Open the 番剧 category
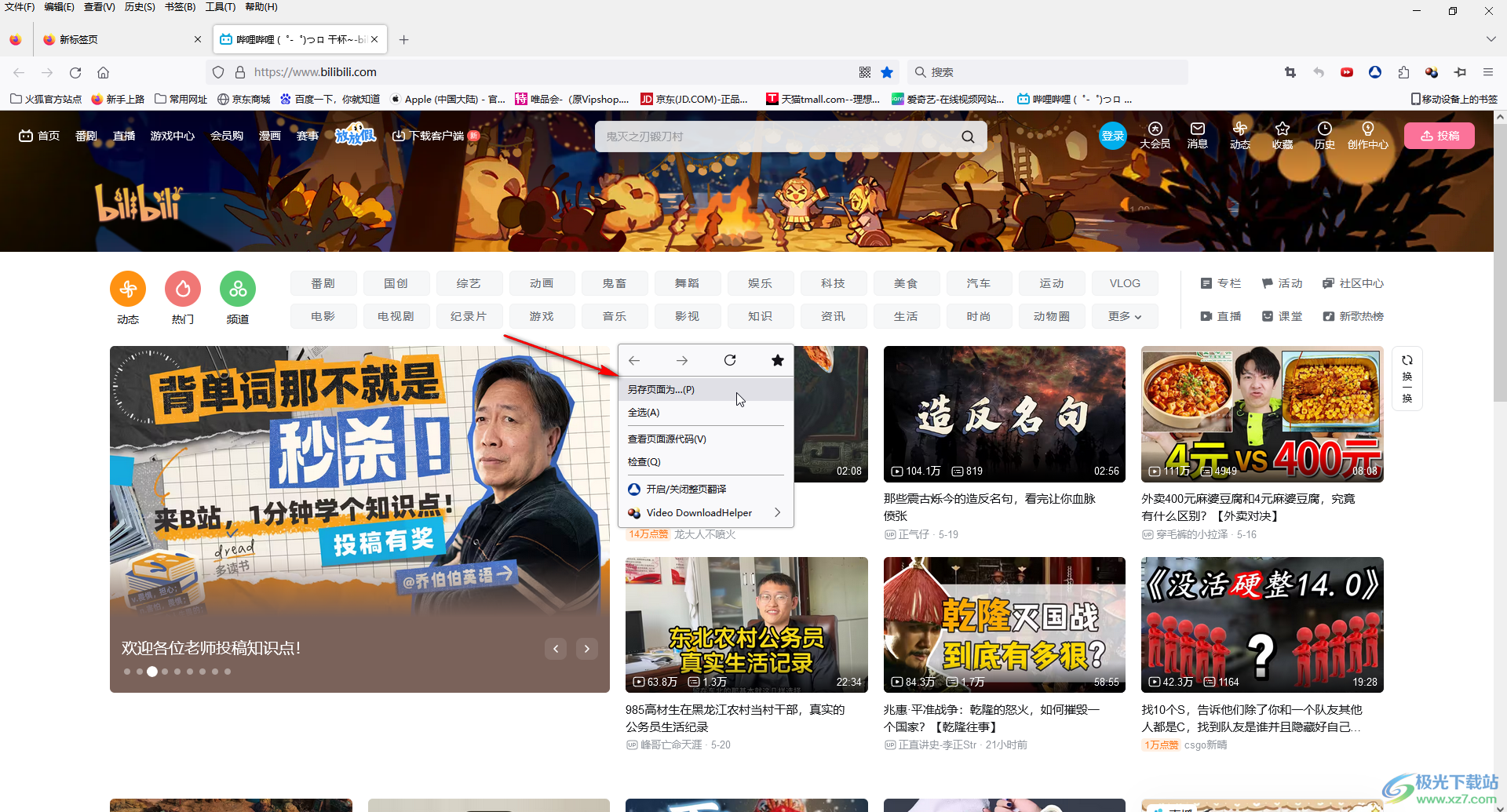Image resolution: width=1507 pixels, height=812 pixels. pyautogui.click(x=323, y=283)
